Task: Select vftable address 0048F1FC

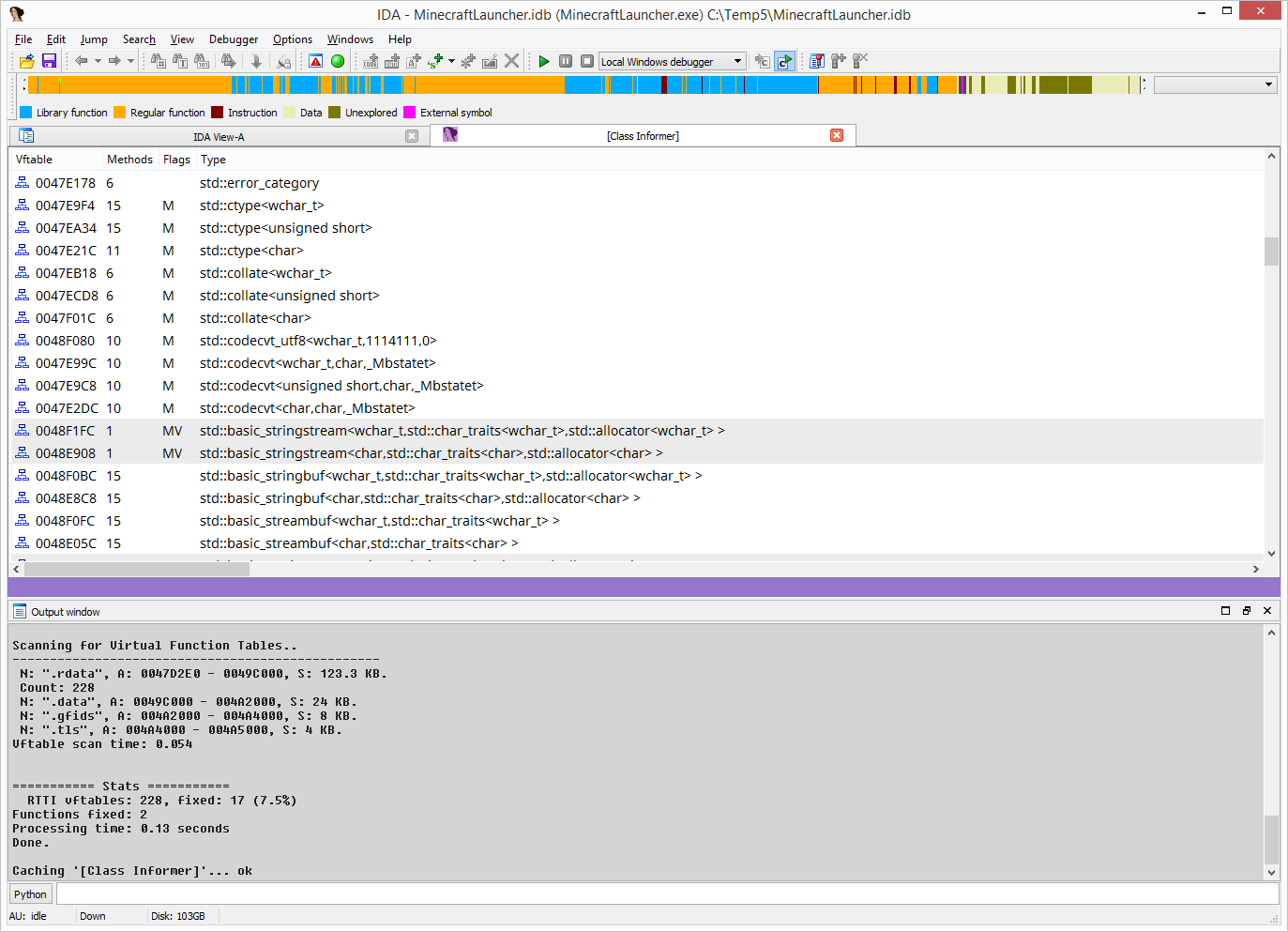Action: click(66, 431)
